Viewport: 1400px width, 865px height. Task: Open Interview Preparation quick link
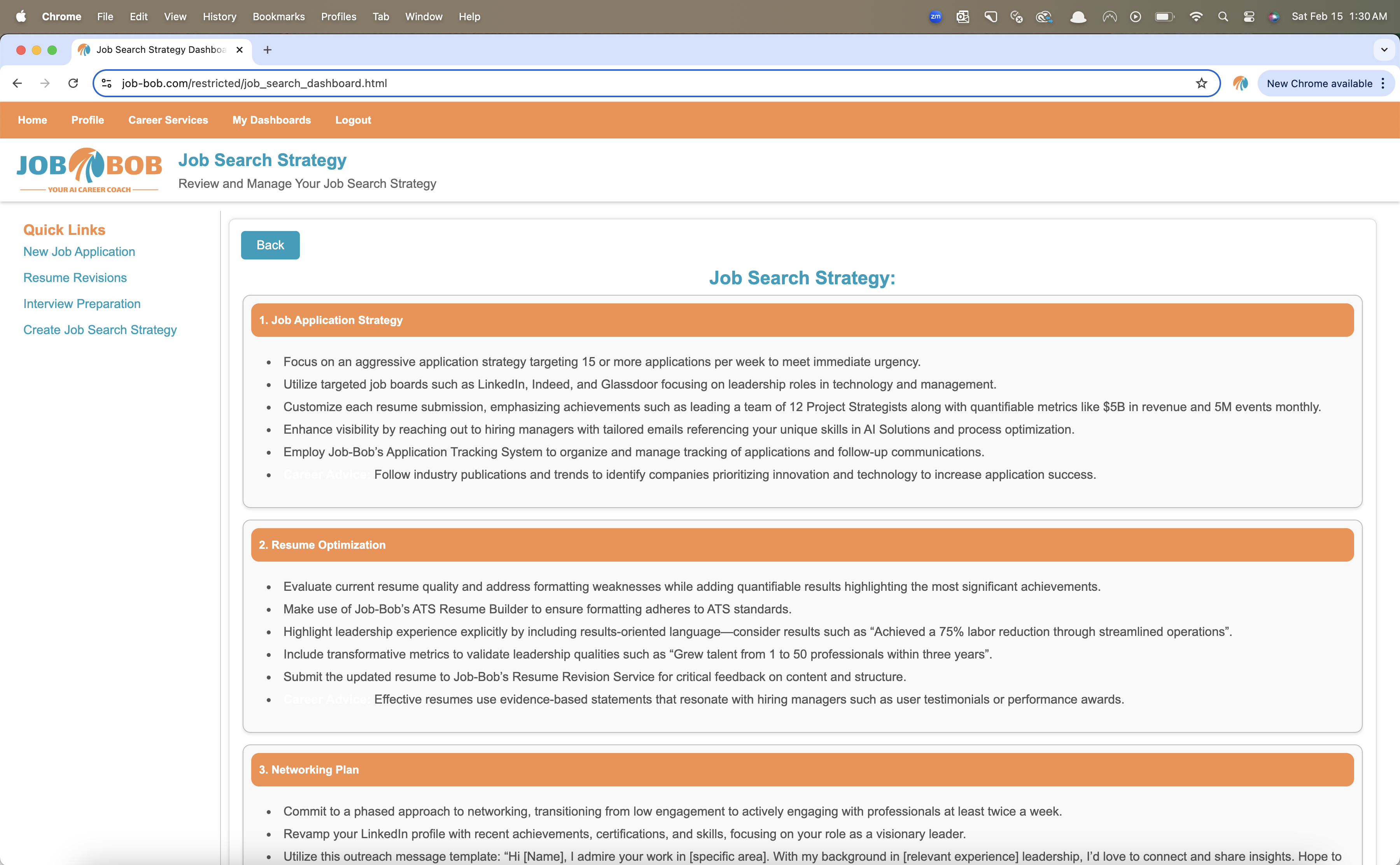[x=82, y=304]
